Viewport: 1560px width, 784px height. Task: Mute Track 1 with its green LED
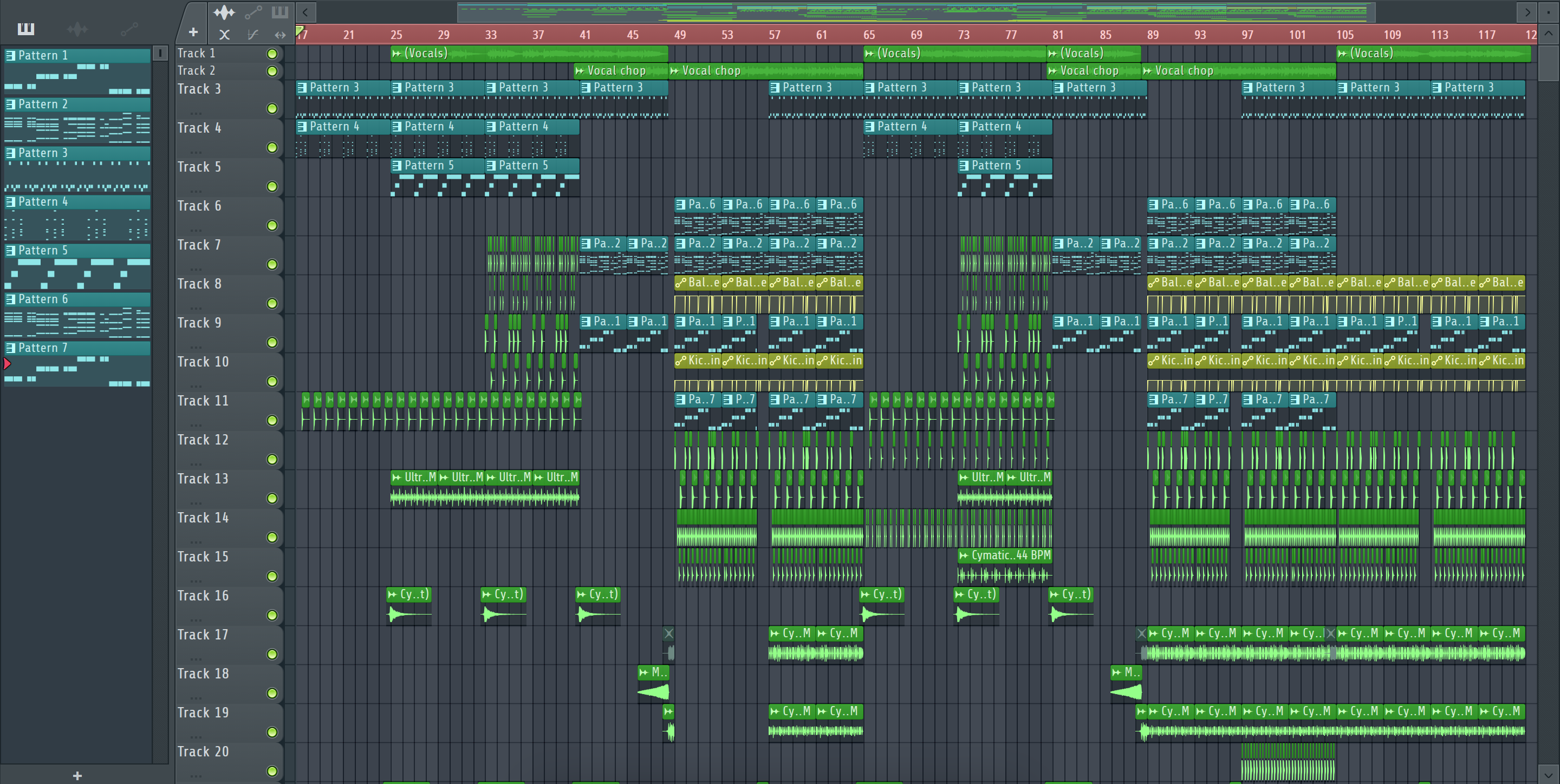[272, 54]
